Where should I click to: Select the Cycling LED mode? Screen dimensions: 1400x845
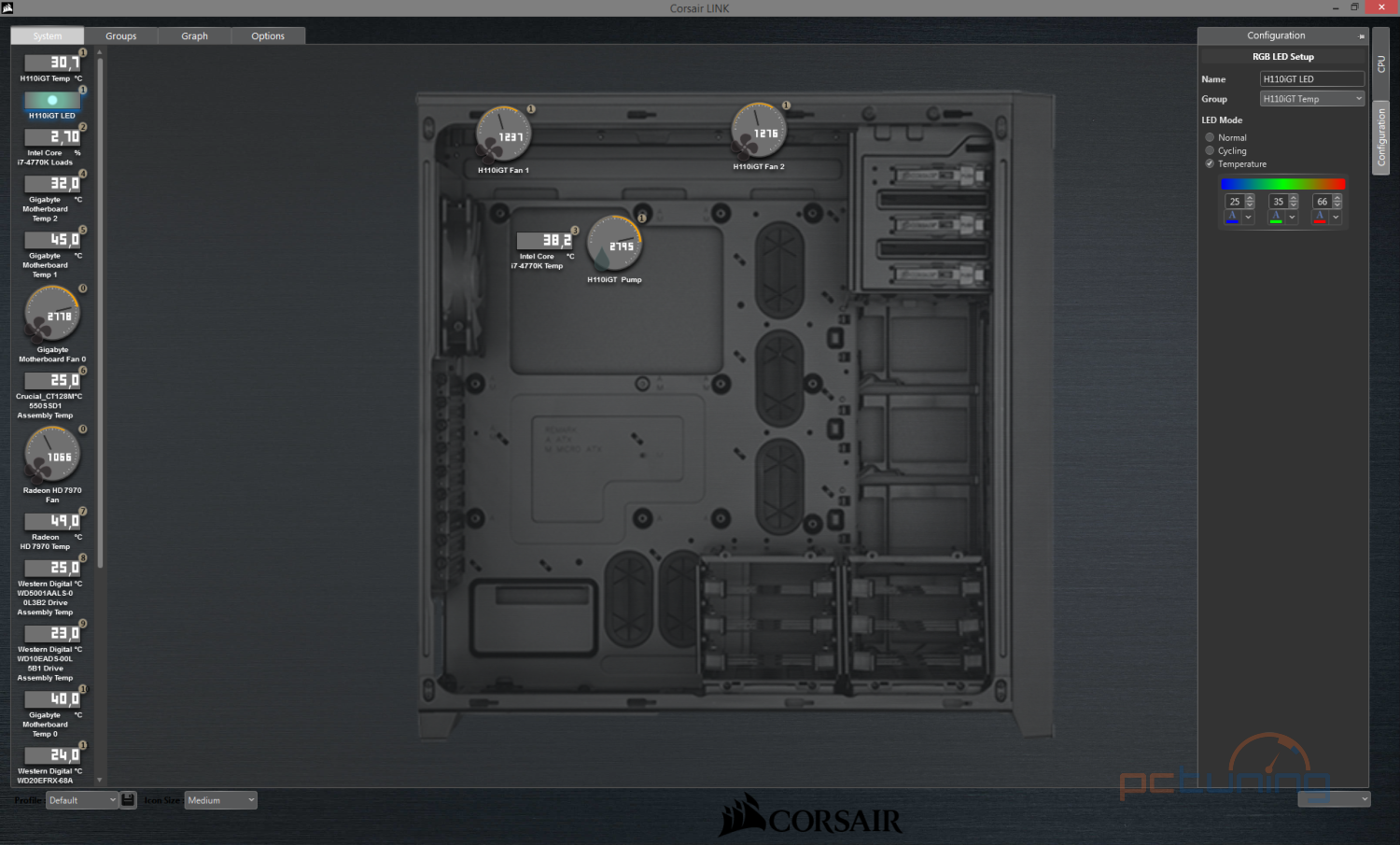(x=1210, y=150)
